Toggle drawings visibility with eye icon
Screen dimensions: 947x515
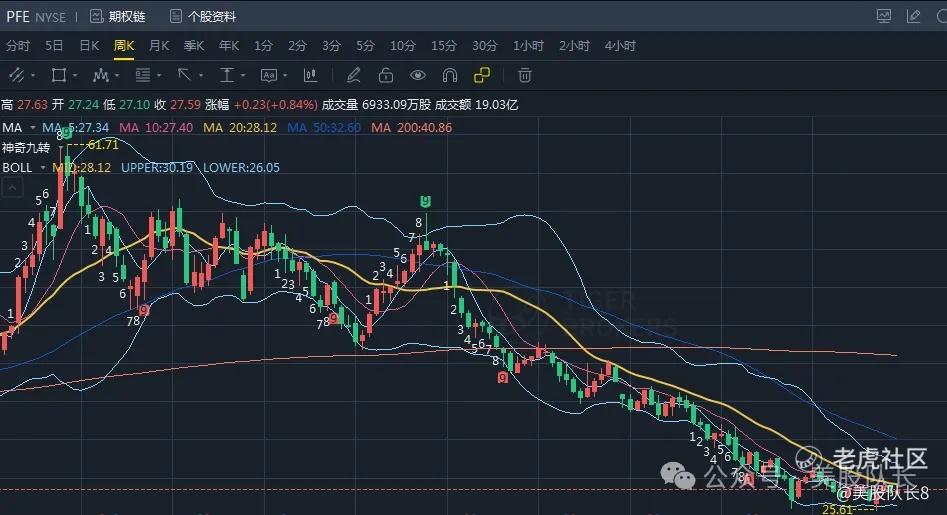(x=417, y=75)
